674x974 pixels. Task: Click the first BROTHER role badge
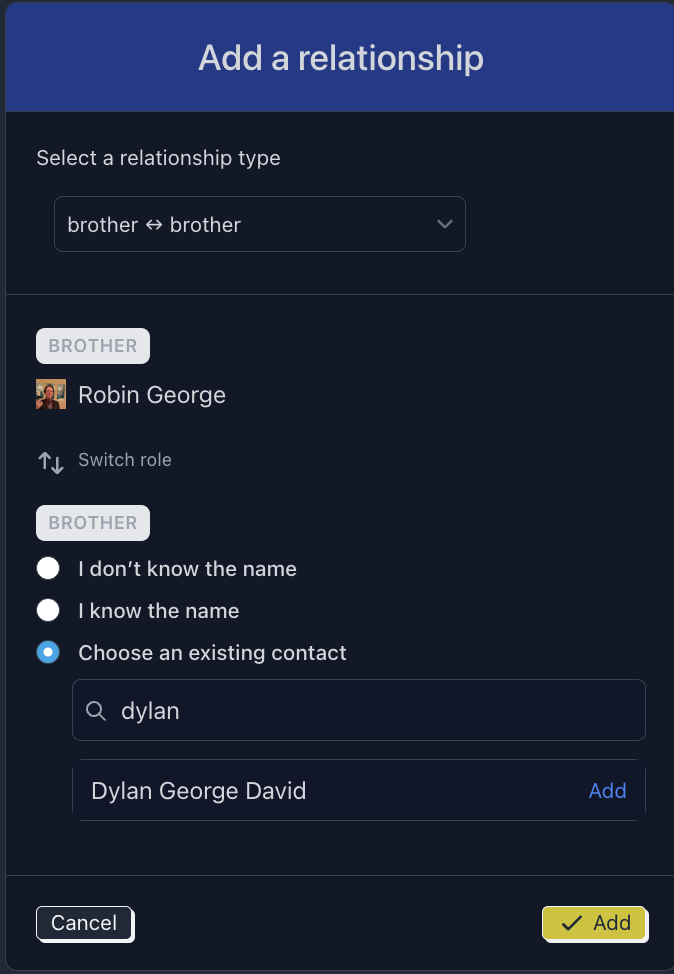[92, 345]
